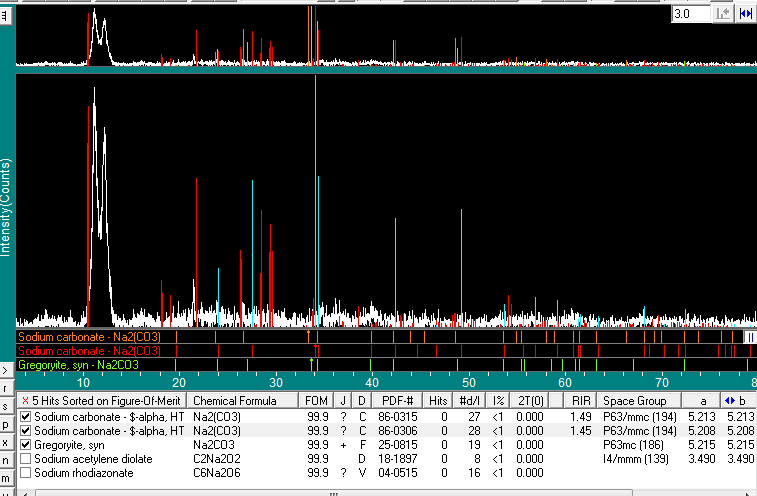This screenshot has width=757, height=496.
Task: Check the Sodium acetylene diolate checkbox
Action: coord(26,458)
